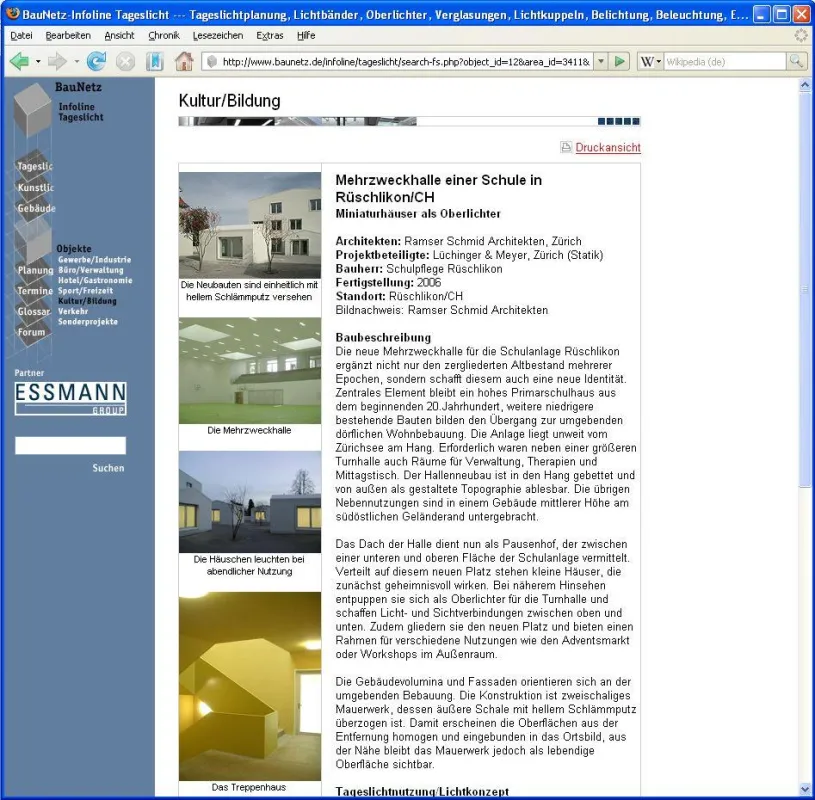Select Gewerbe/Industrie in Objekte list
The height and width of the screenshot is (800, 815).
click(95, 259)
